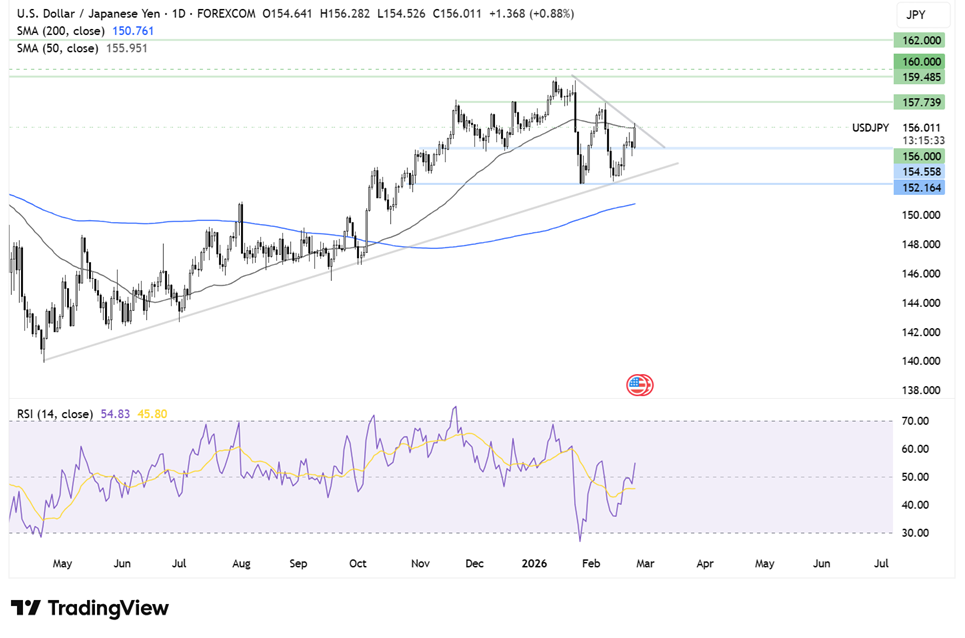The image size is (965, 638).
Task: Click the candle countdown timer 13:15:33
Action: tap(923, 140)
